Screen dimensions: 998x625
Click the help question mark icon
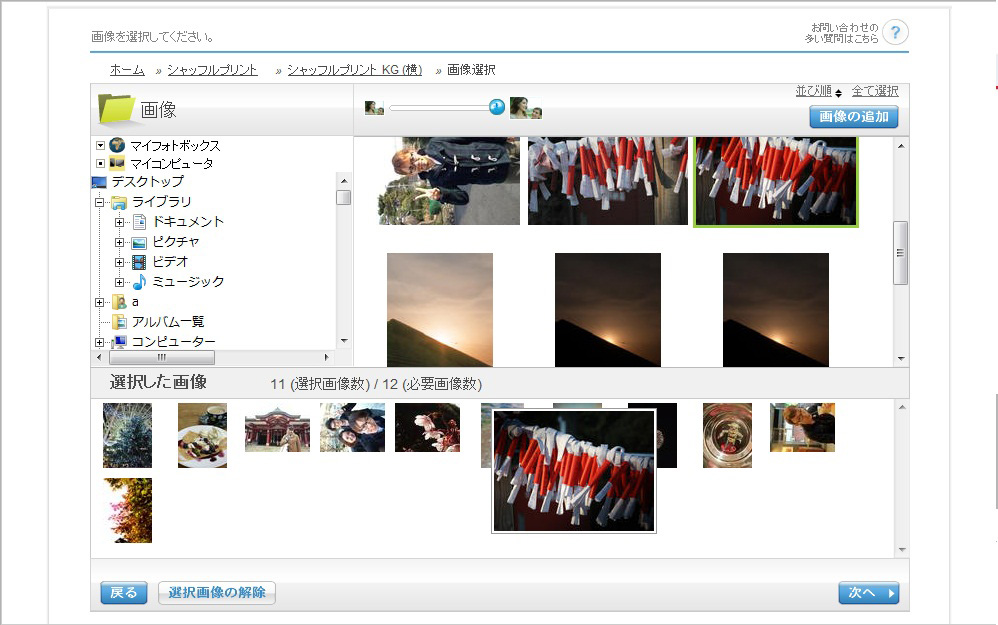(896, 31)
